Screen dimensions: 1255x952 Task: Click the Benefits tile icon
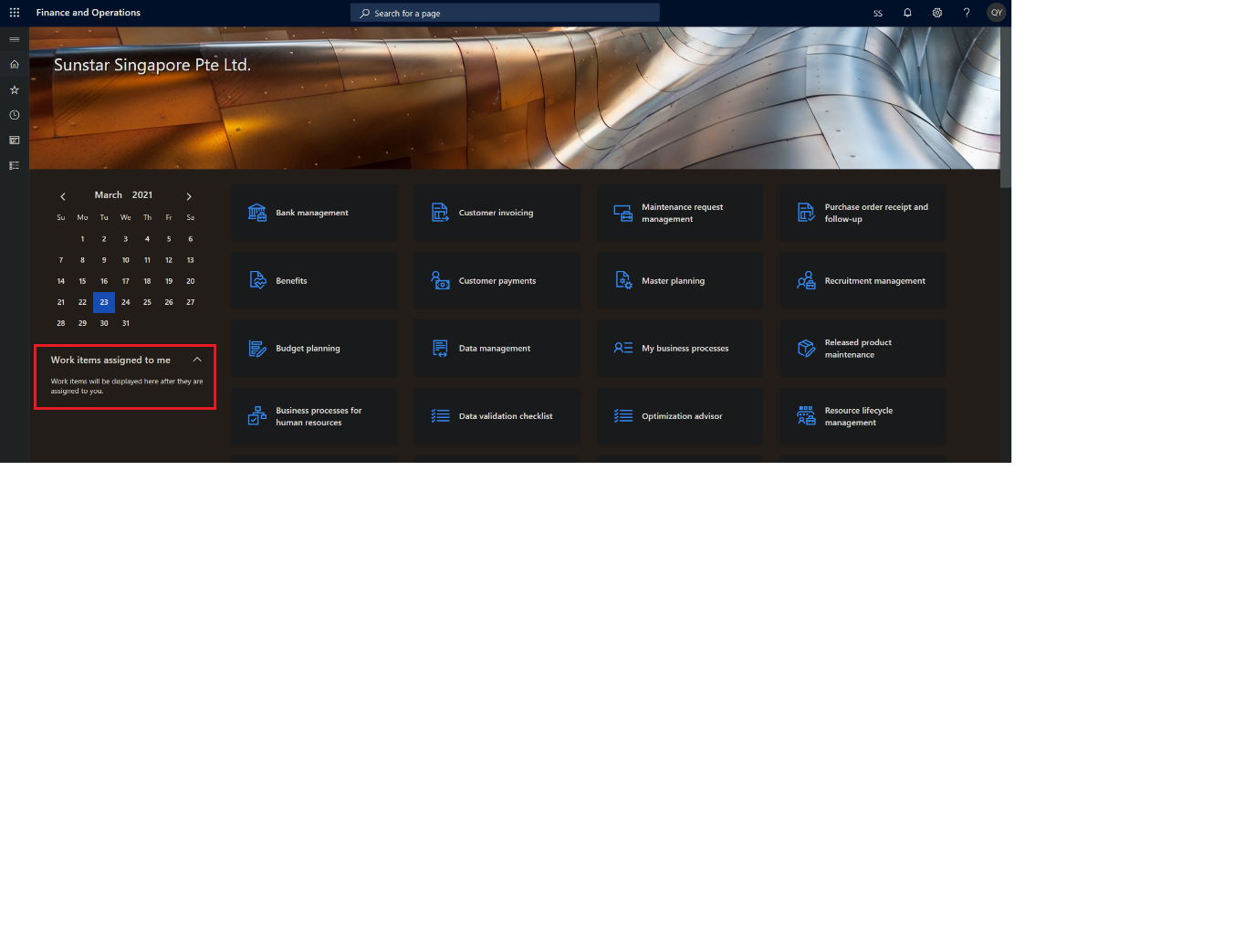point(257,280)
